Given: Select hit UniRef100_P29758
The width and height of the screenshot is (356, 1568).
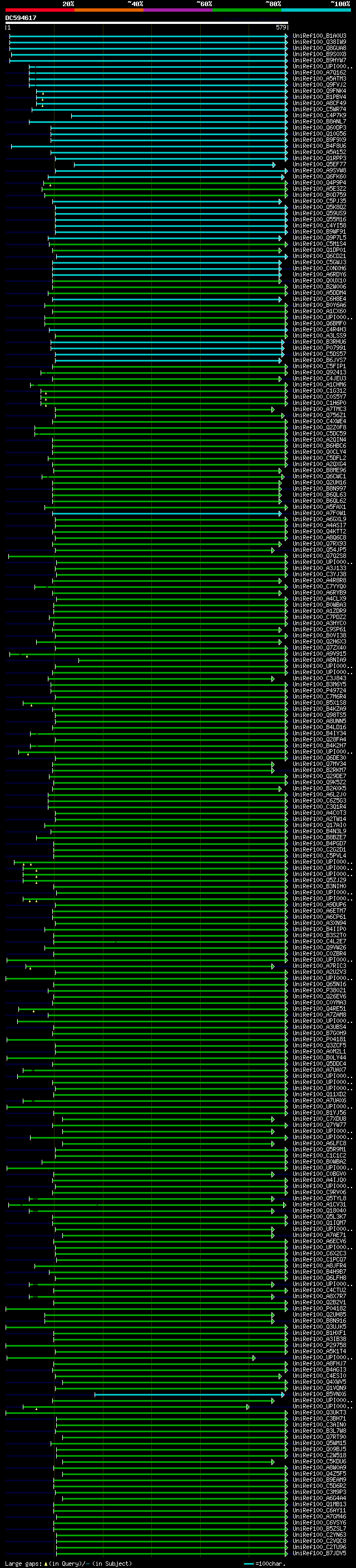Looking at the screenshot, I should (x=319, y=1345).
